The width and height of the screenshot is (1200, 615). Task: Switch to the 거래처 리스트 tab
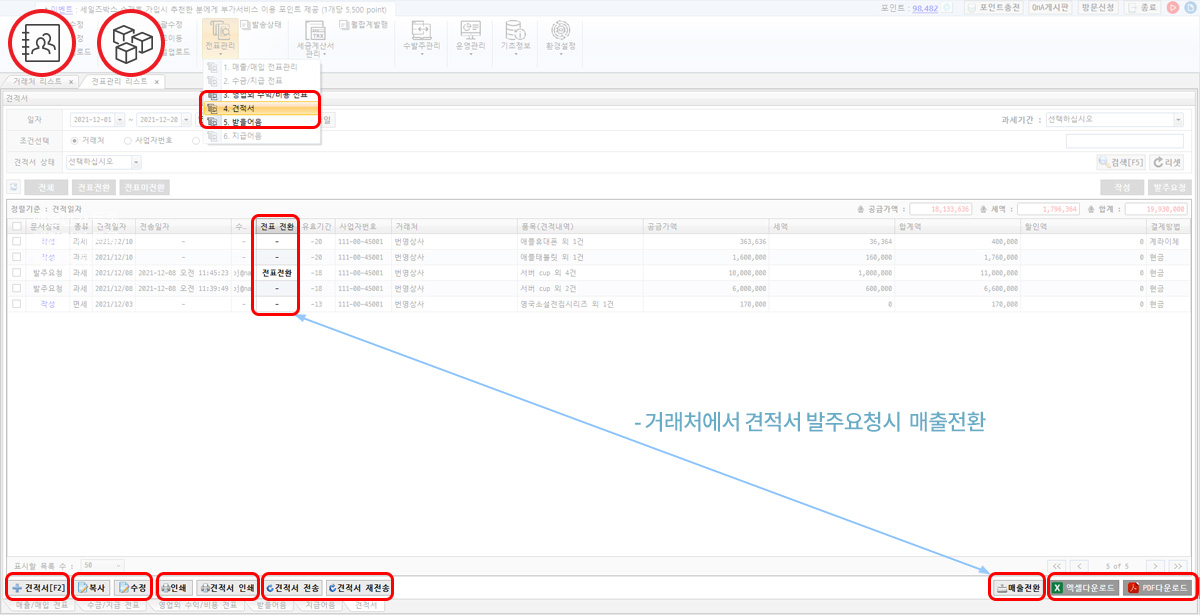click(x=37, y=81)
